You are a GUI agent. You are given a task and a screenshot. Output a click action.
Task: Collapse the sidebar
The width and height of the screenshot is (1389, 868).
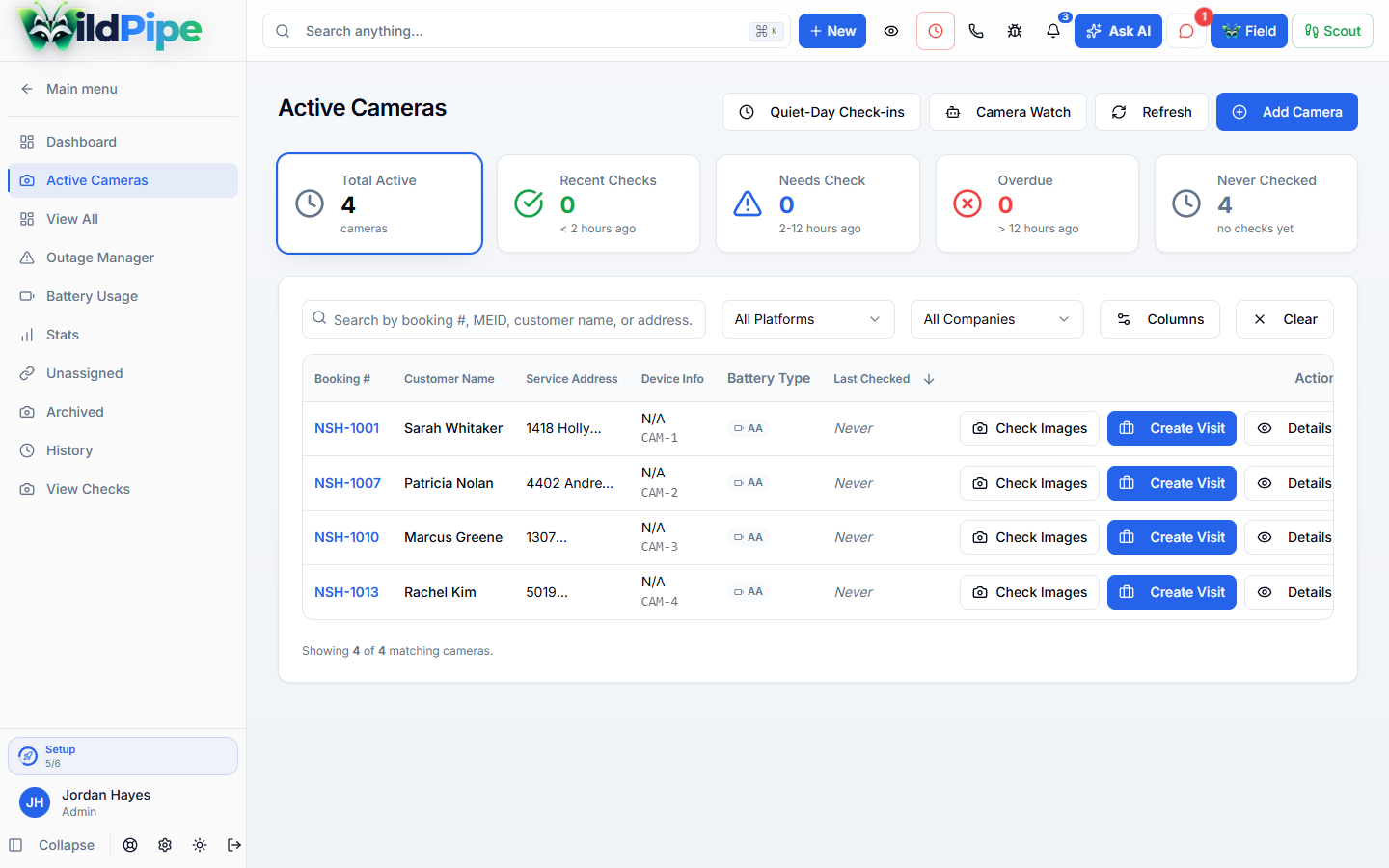tap(52, 845)
